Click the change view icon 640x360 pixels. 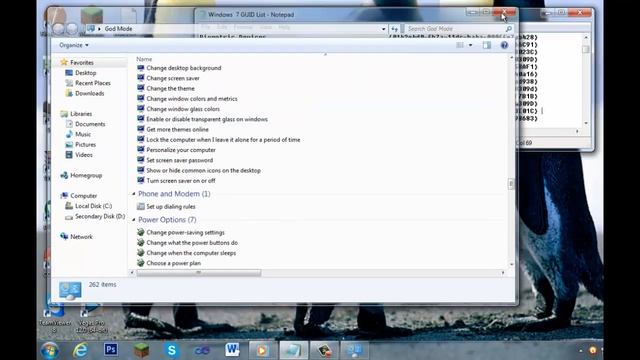tap(460, 45)
